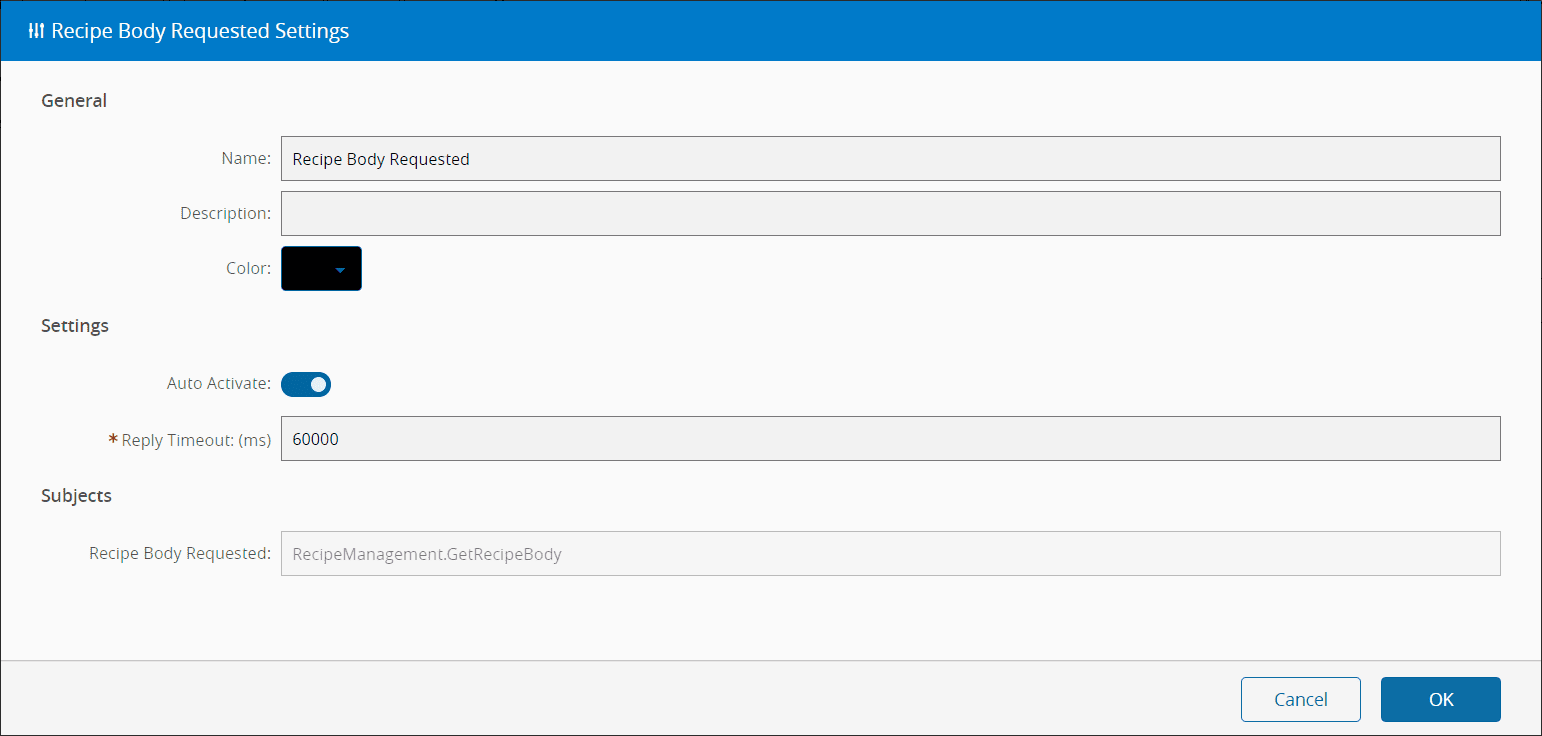Click the Color field label
1542x736 pixels.
point(248,269)
